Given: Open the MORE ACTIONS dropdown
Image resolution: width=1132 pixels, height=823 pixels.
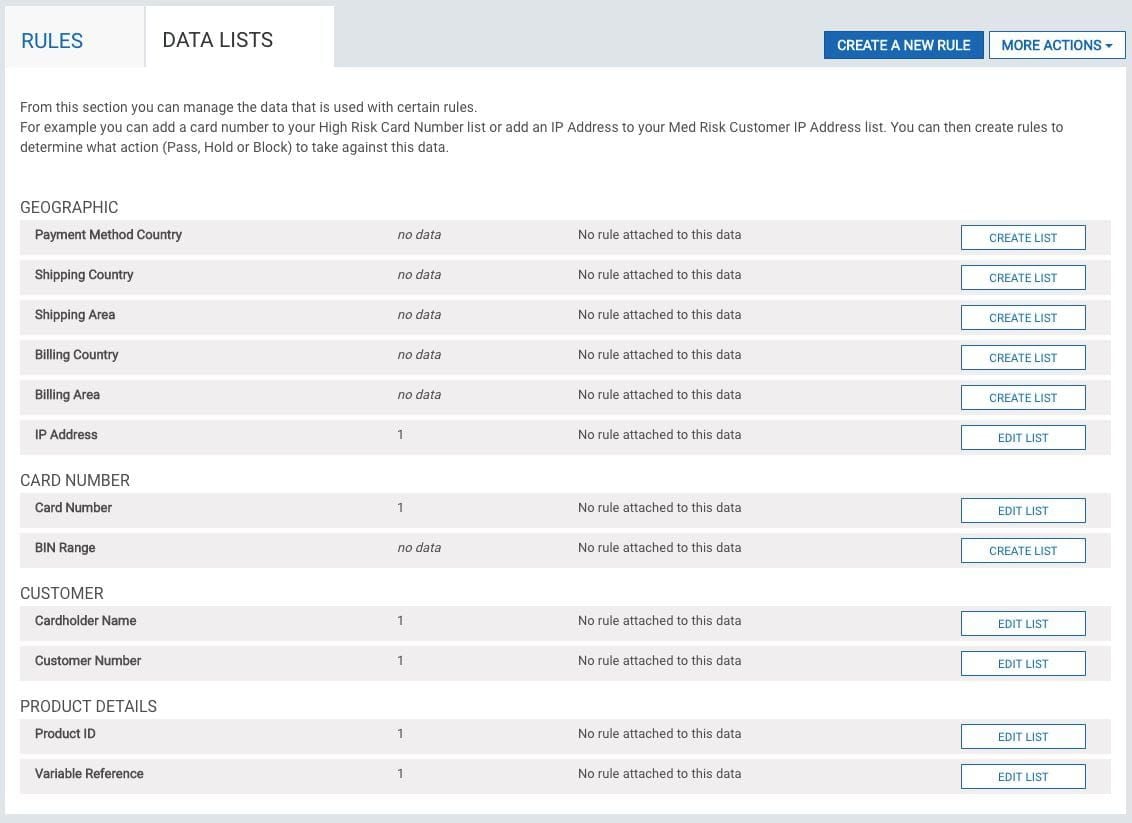Looking at the screenshot, I should tap(1056, 45).
